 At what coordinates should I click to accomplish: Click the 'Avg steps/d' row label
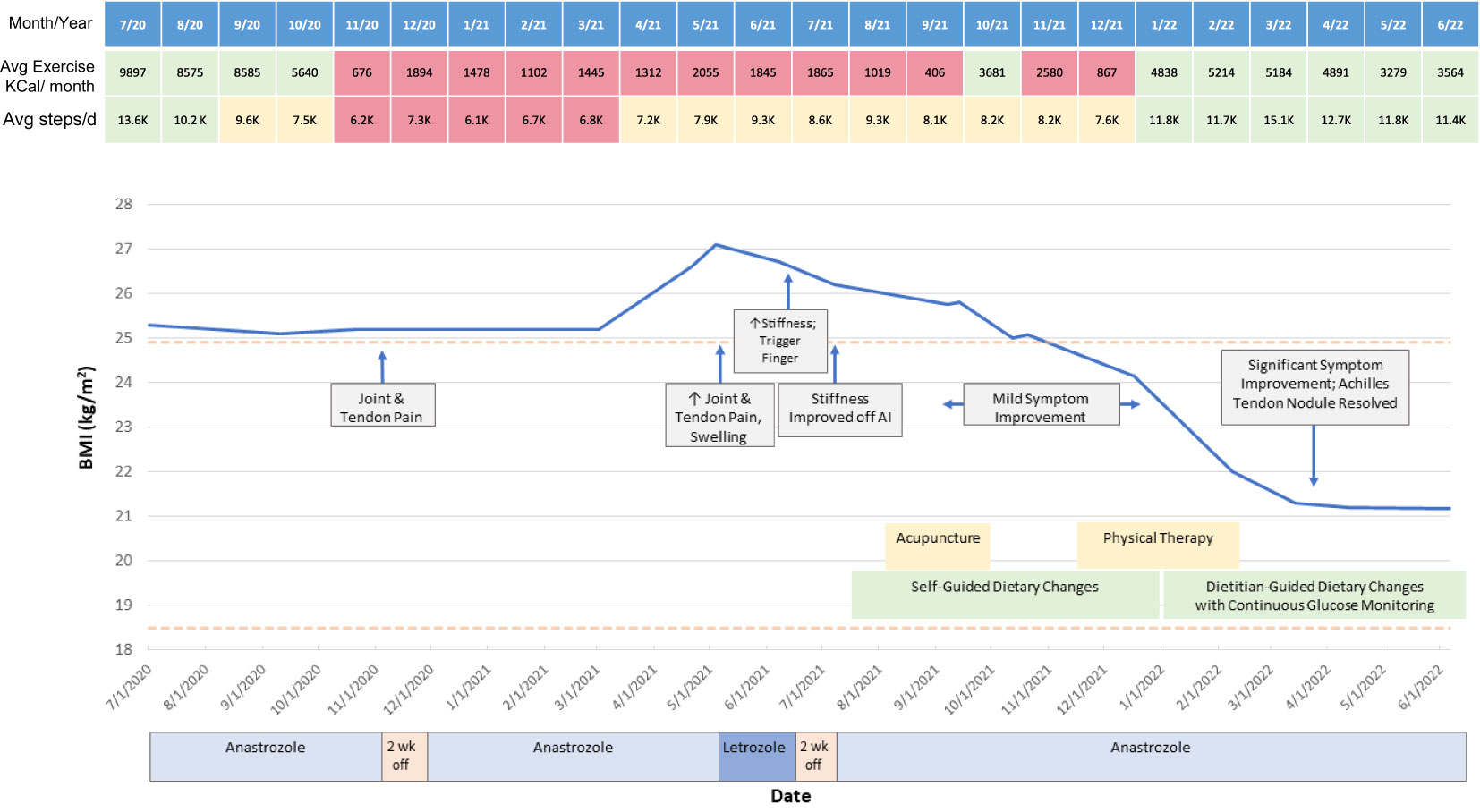(x=49, y=120)
